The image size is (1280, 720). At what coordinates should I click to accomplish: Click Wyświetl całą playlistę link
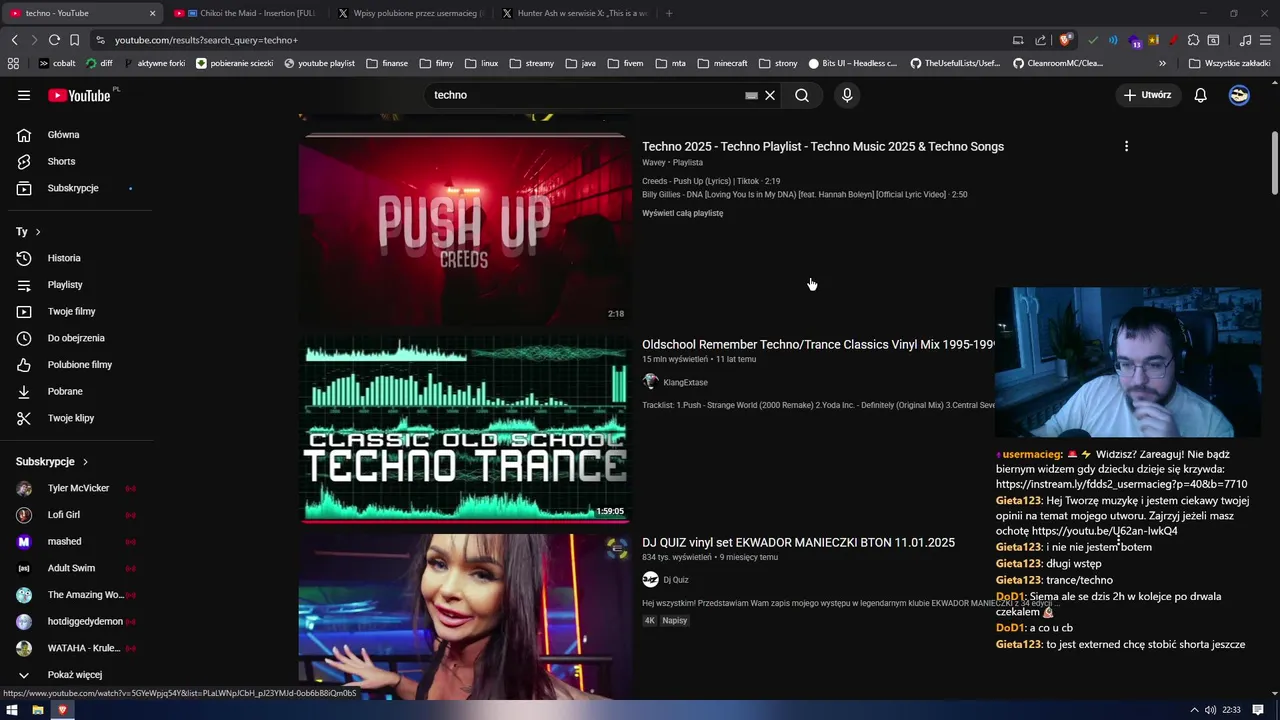pos(682,213)
